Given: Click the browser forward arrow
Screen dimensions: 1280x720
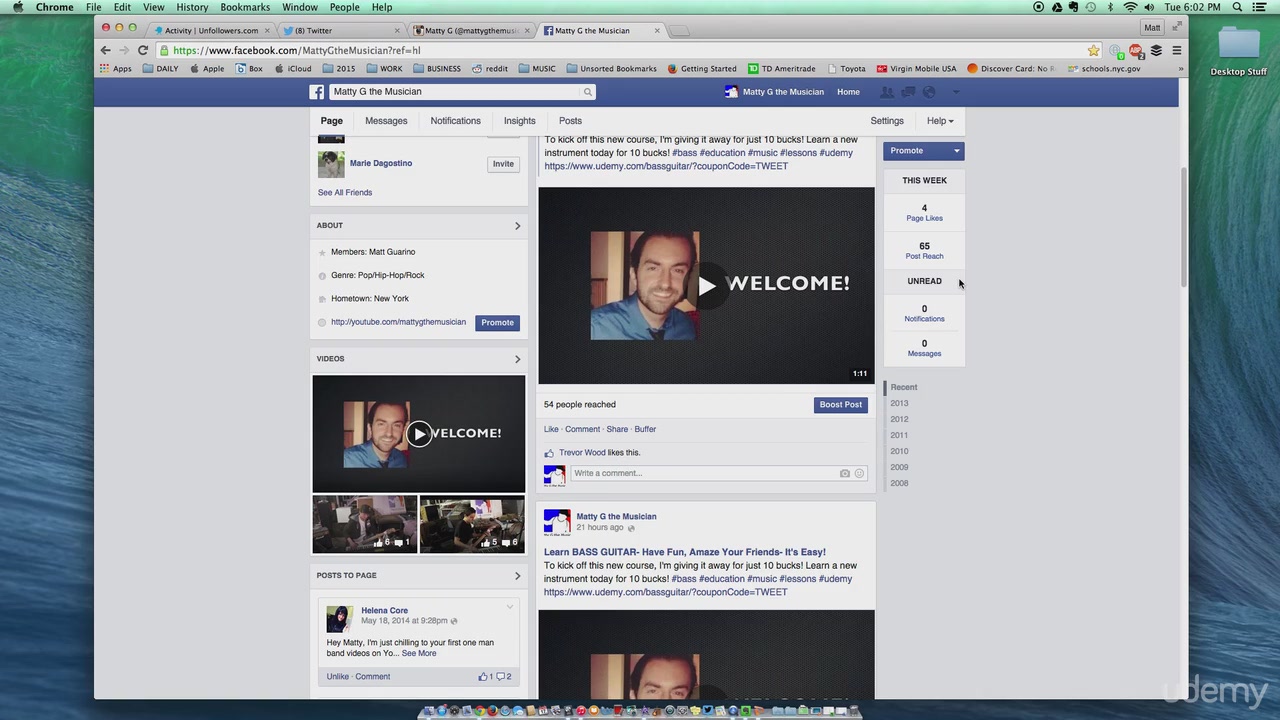Looking at the screenshot, I should [x=124, y=50].
